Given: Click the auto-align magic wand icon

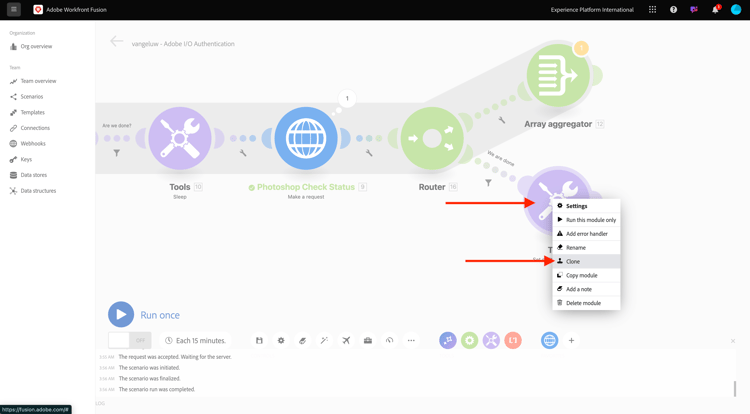Looking at the screenshot, I should (x=324, y=340).
